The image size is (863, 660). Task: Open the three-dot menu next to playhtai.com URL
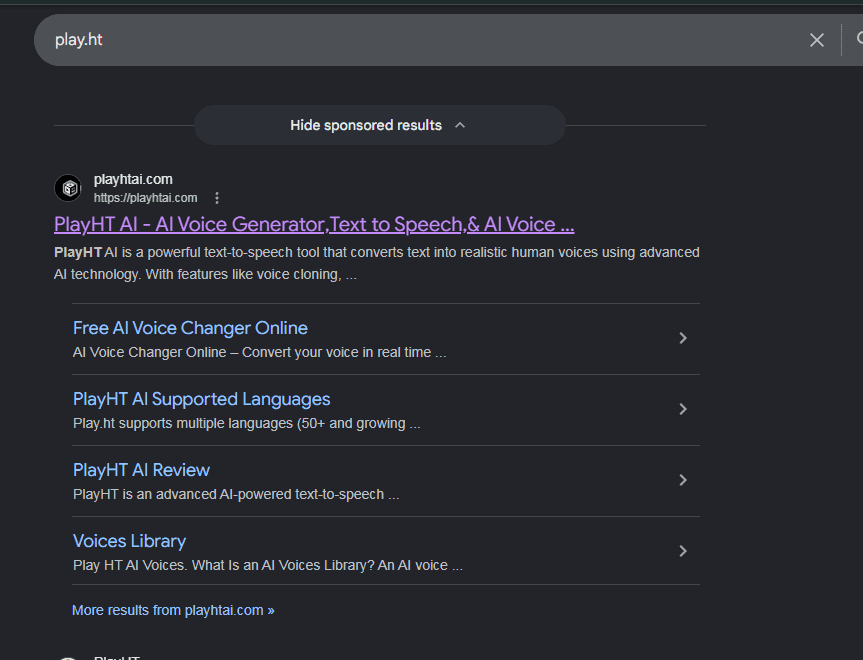coord(217,198)
